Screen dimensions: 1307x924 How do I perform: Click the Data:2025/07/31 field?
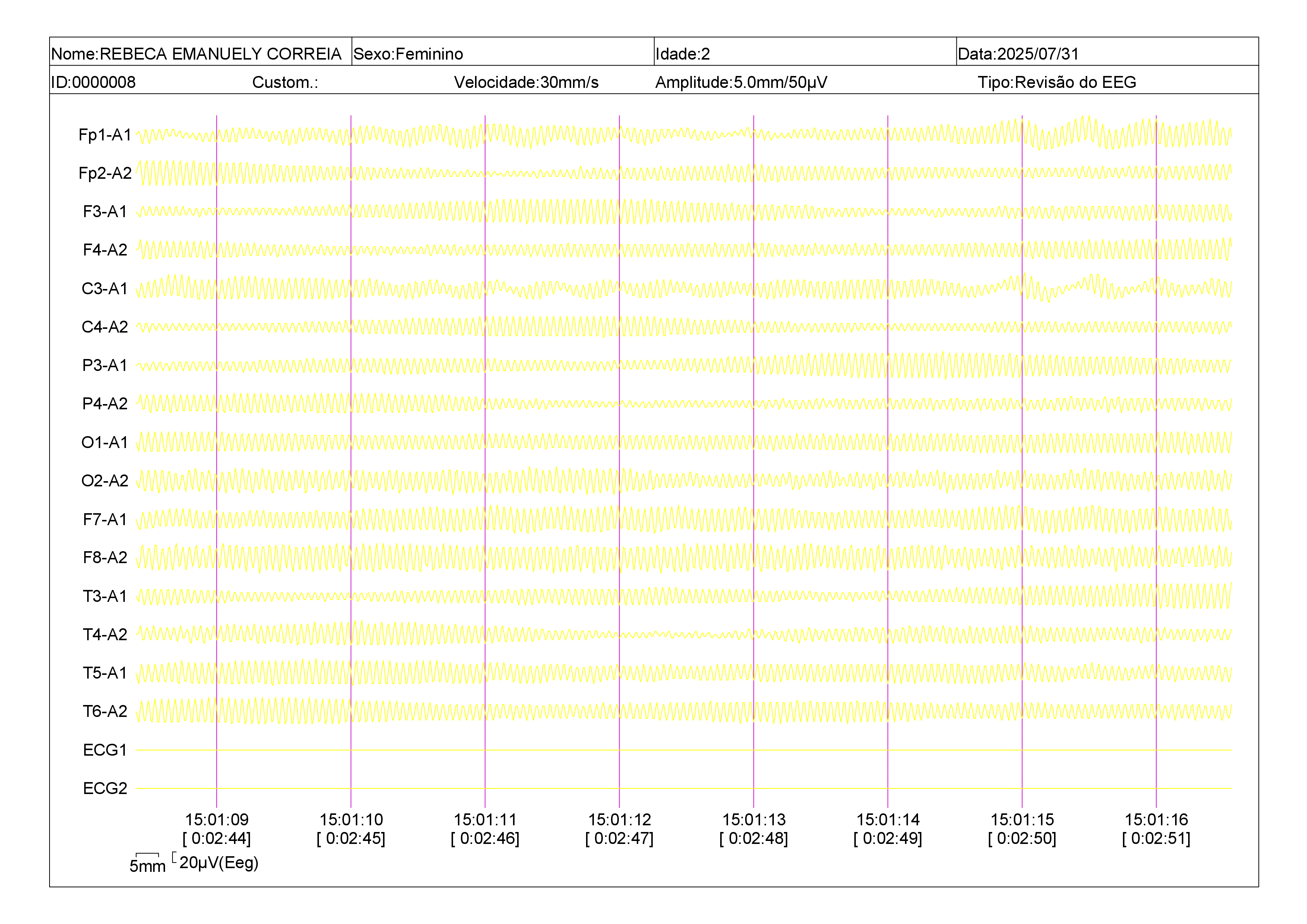[1107, 52]
